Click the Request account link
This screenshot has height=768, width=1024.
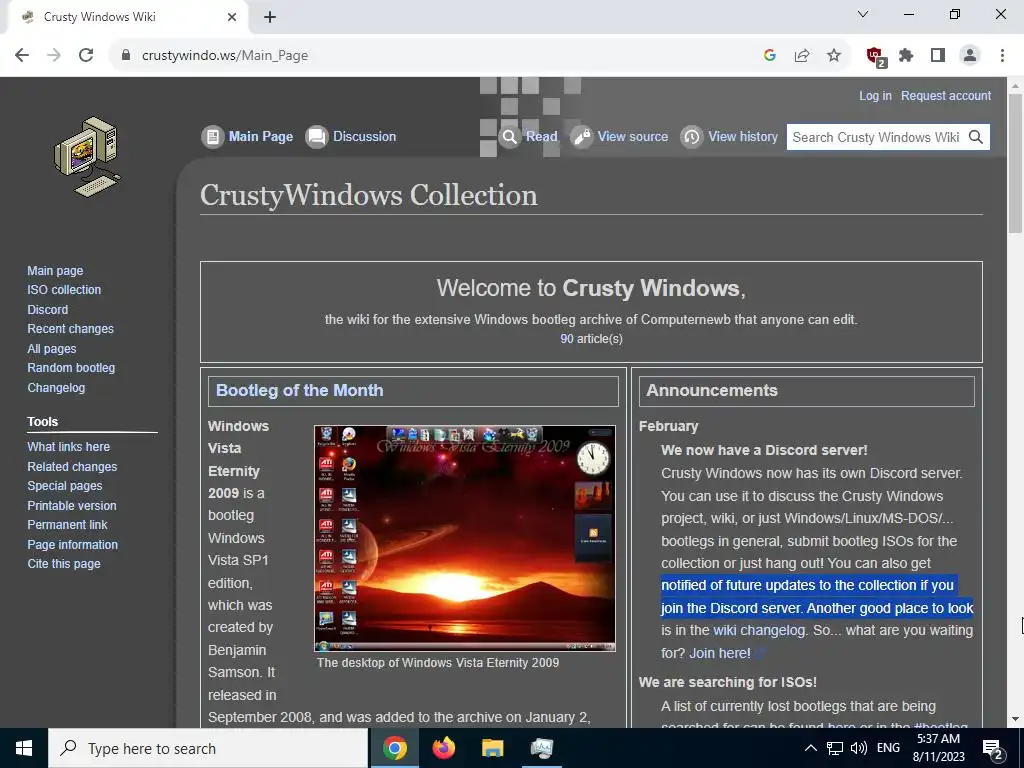(946, 96)
